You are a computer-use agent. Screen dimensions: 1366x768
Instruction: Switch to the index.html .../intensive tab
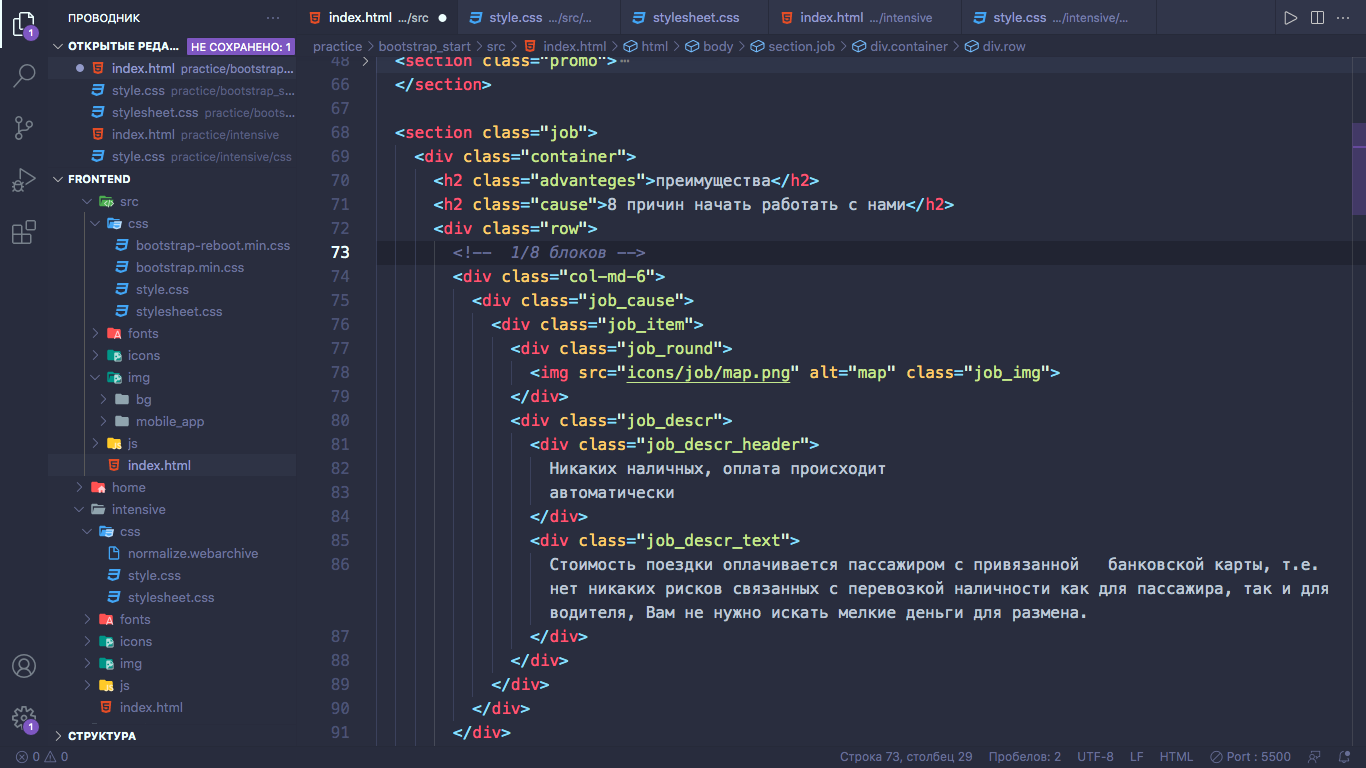865,18
